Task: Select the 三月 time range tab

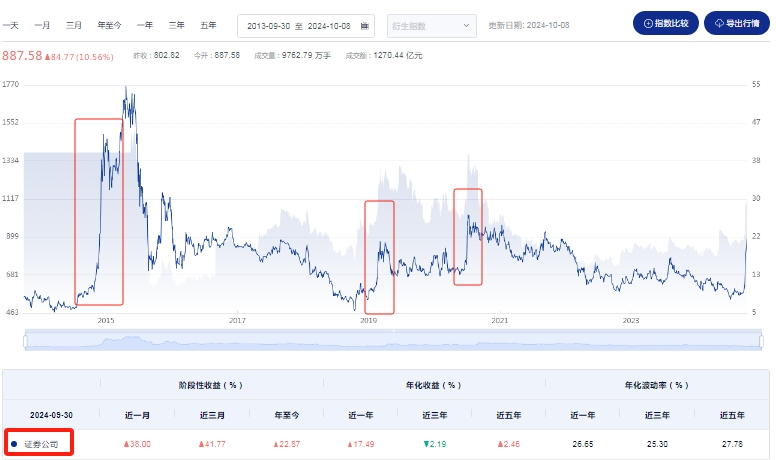Action: tap(74, 25)
